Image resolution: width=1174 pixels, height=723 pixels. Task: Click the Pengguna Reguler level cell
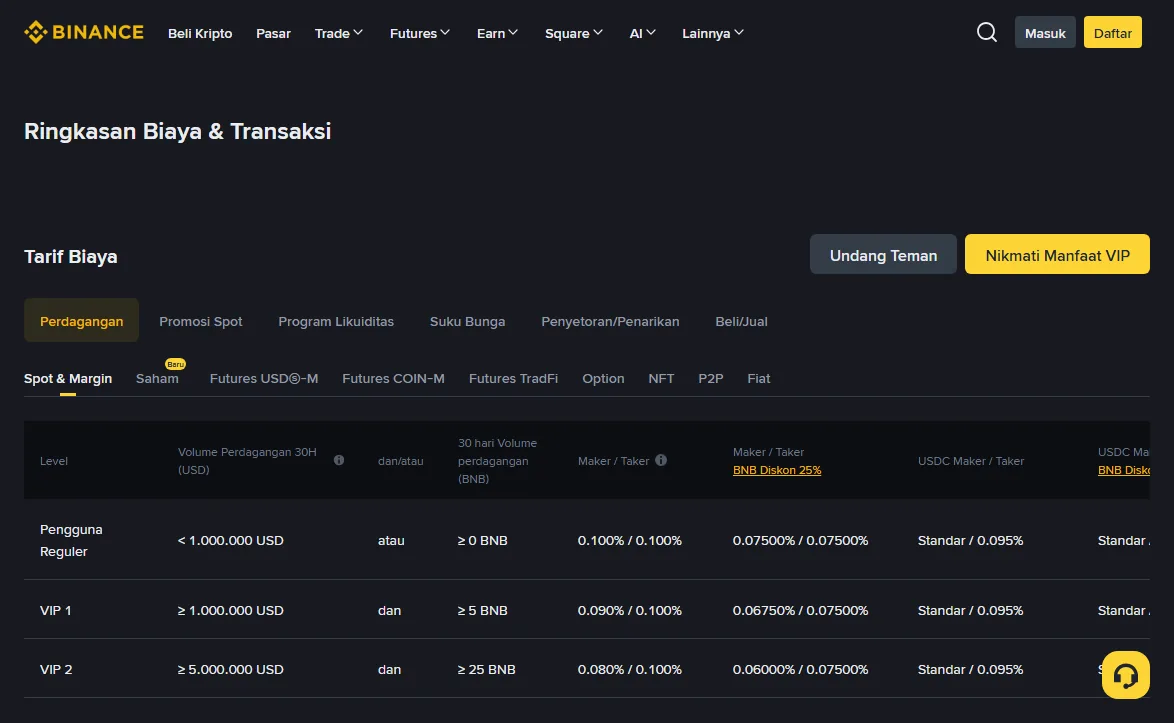pyautogui.click(x=71, y=540)
